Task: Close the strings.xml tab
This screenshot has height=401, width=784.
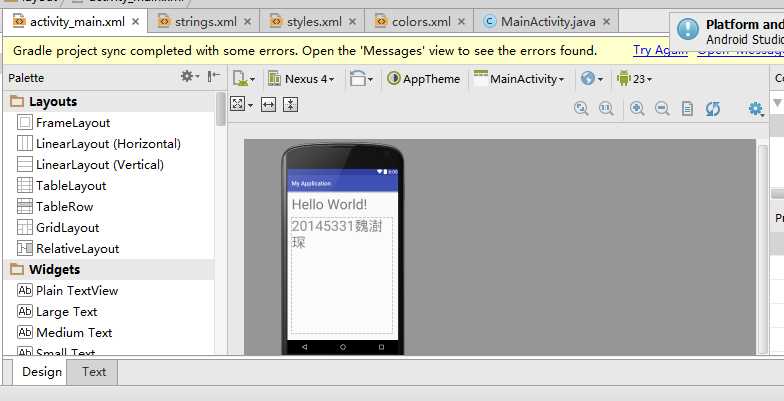Action: (248, 22)
